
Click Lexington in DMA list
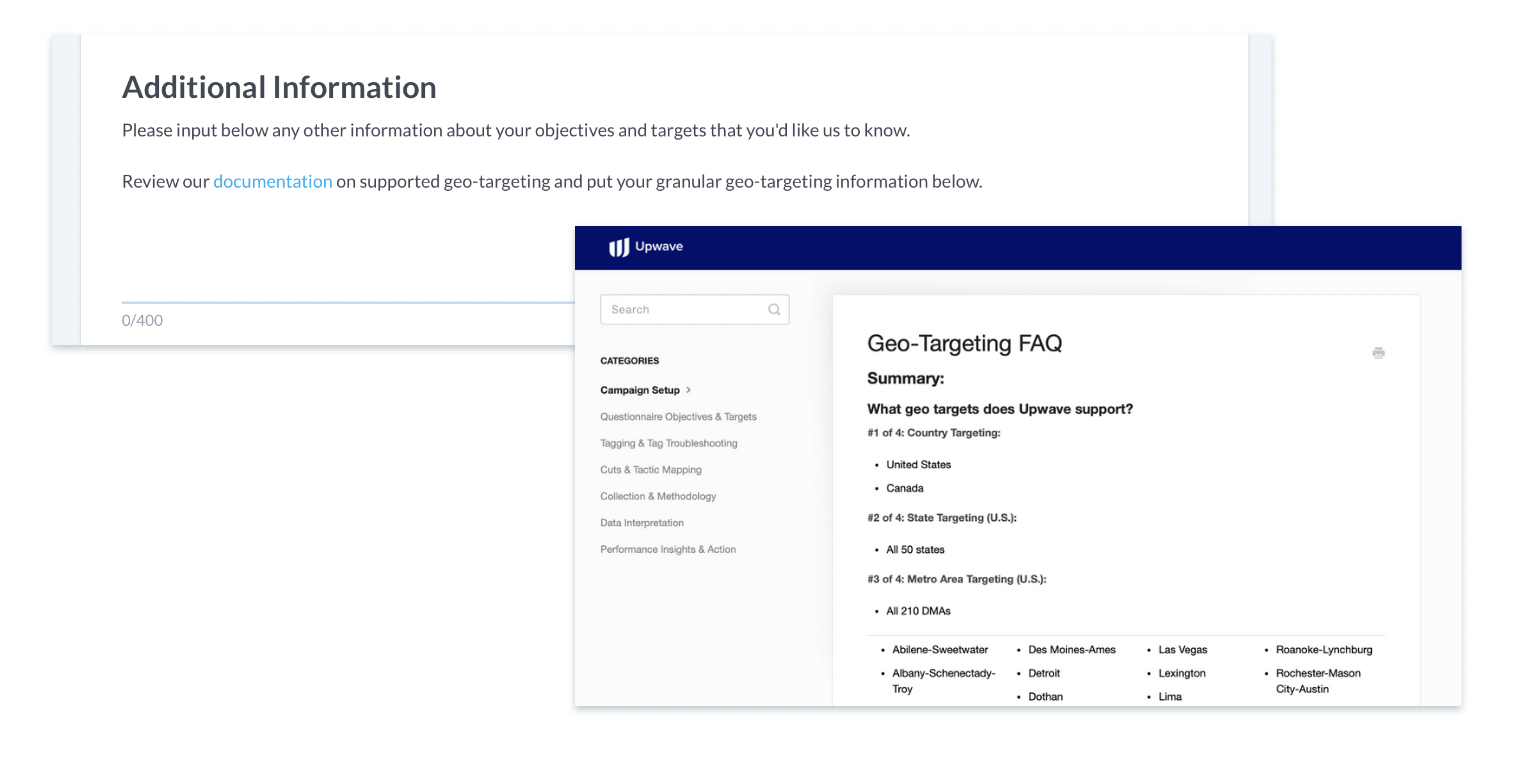[x=1182, y=674]
